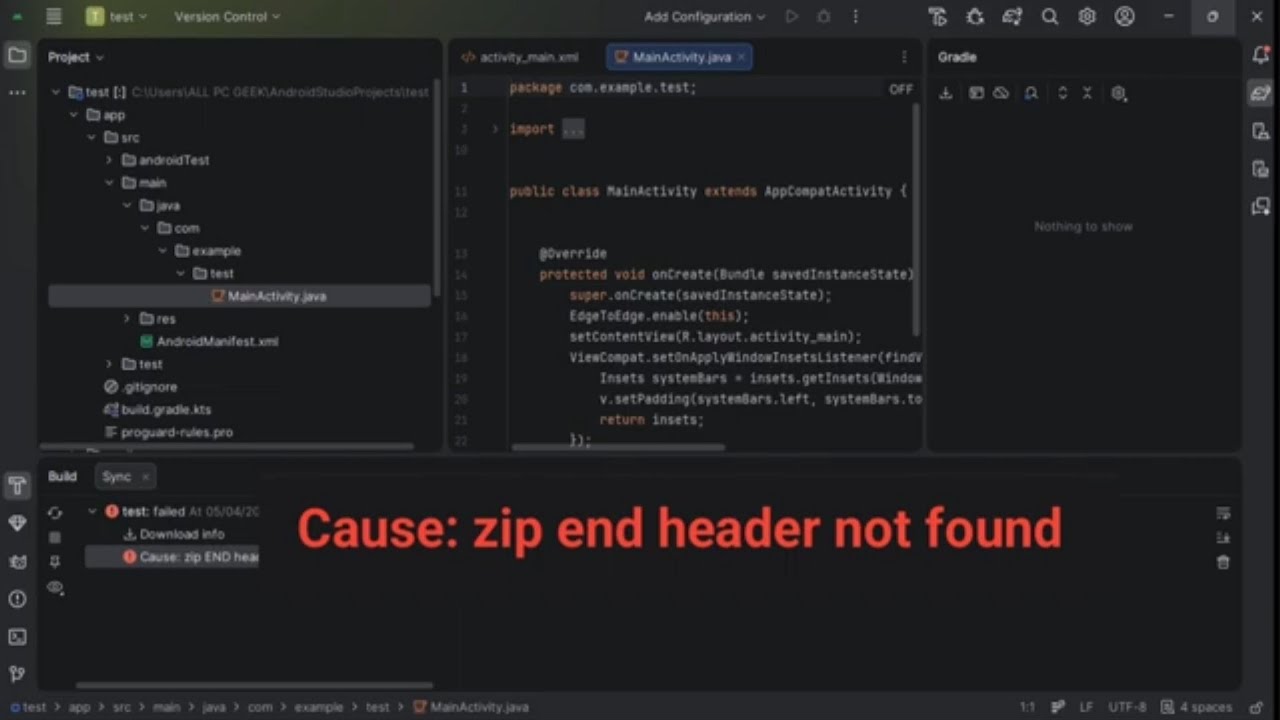This screenshot has height=720, width=1280.
Task: Open Device Manager in right sidebar
Action: click(x=1261, y=131)
